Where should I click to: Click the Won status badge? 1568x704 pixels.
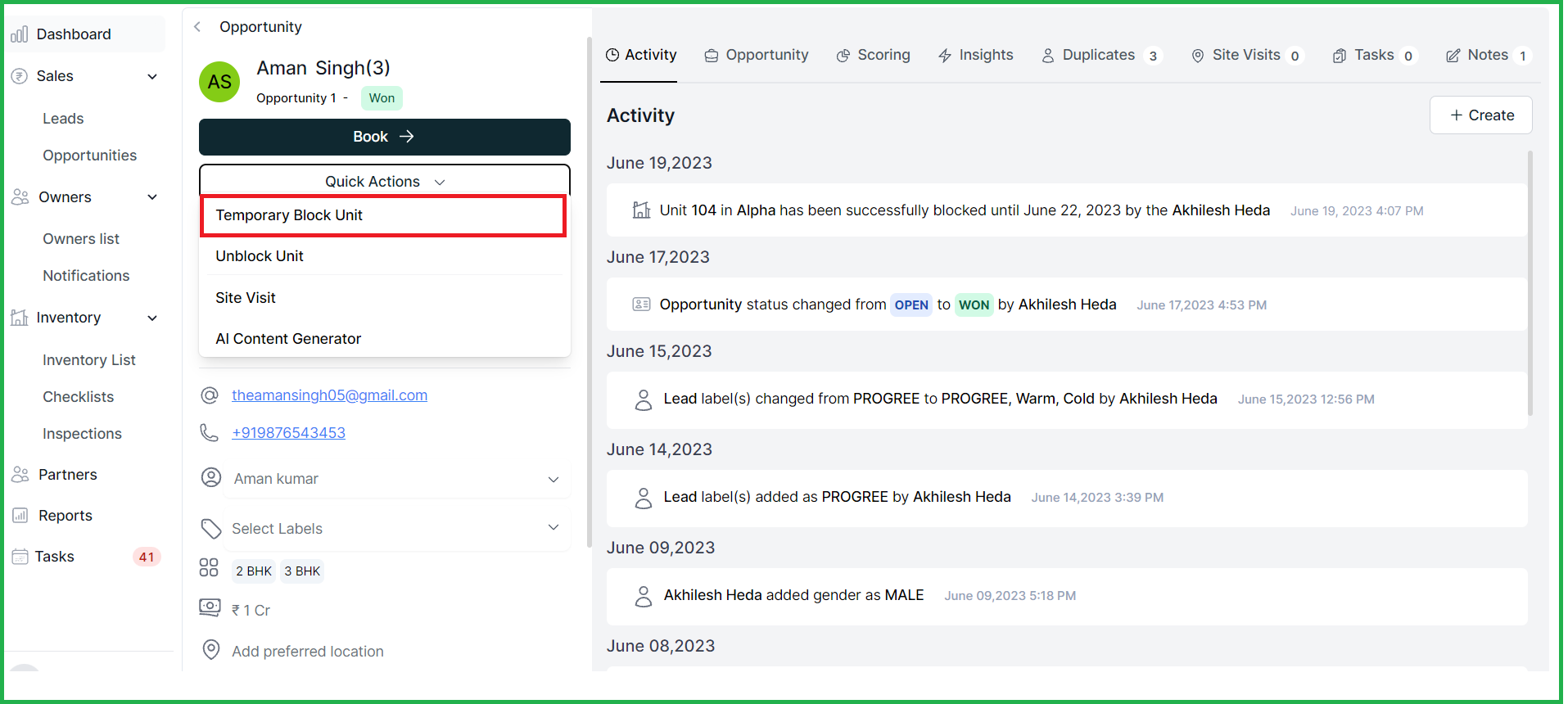click(x=382, y=98)
